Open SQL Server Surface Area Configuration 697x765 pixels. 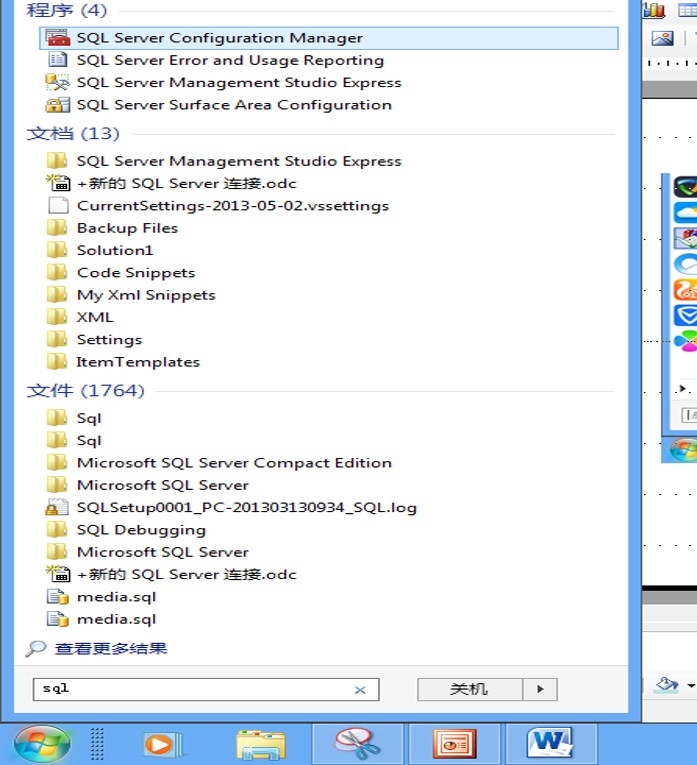coord(233,105)
